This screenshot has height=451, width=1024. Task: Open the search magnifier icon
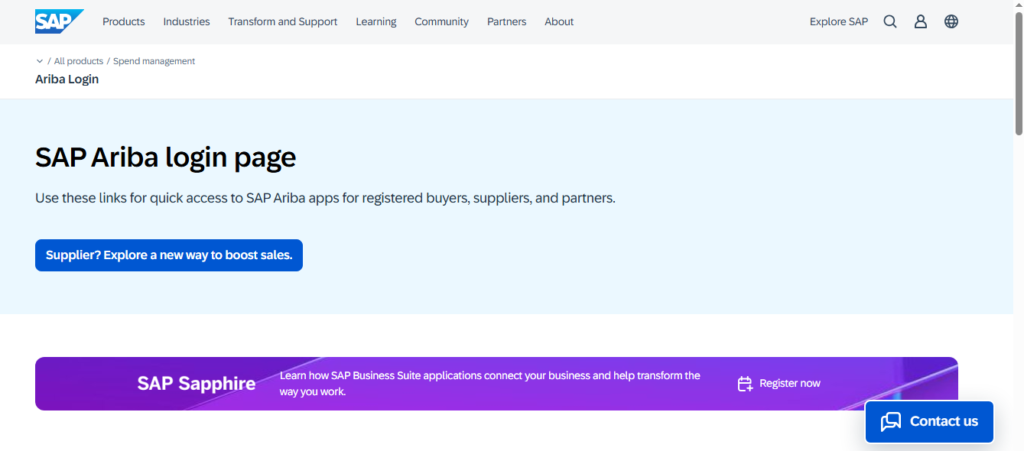tap(890, 22)
